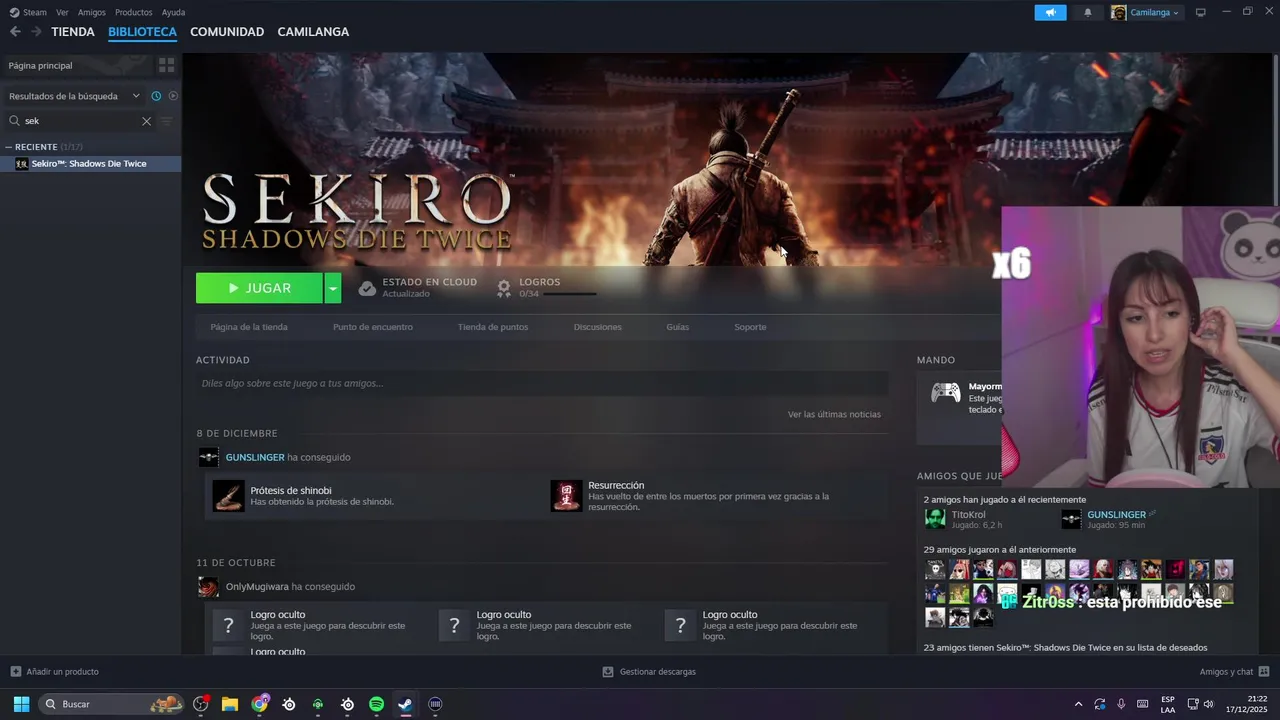Open play options dropdown next to JUGAR
The width and height of the screenshot is (1280, 720).
333,288
